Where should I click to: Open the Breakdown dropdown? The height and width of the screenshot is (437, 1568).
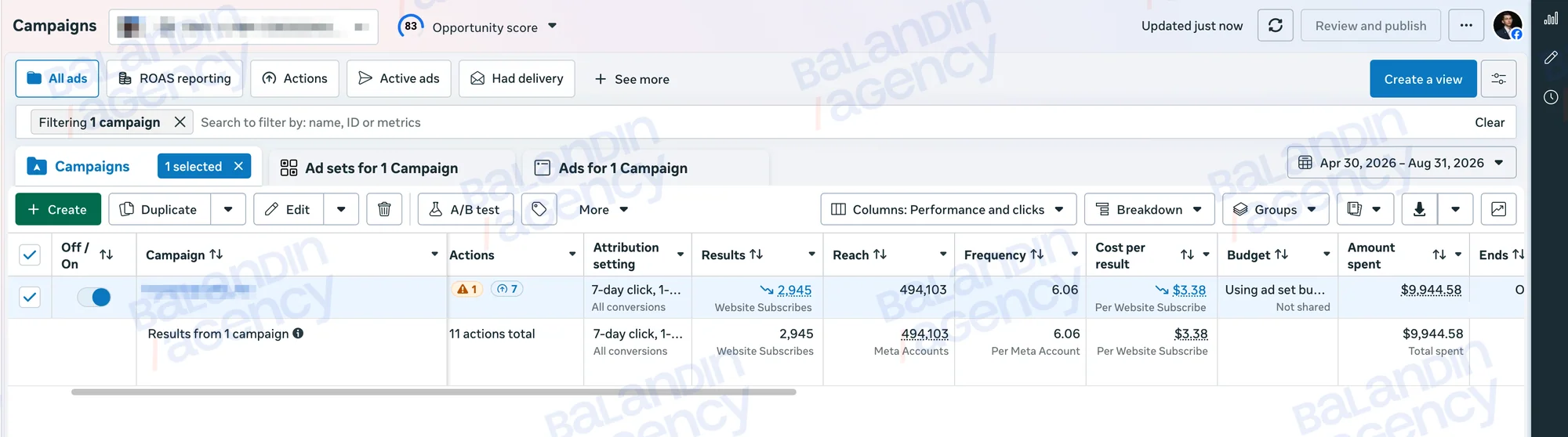1149,209
